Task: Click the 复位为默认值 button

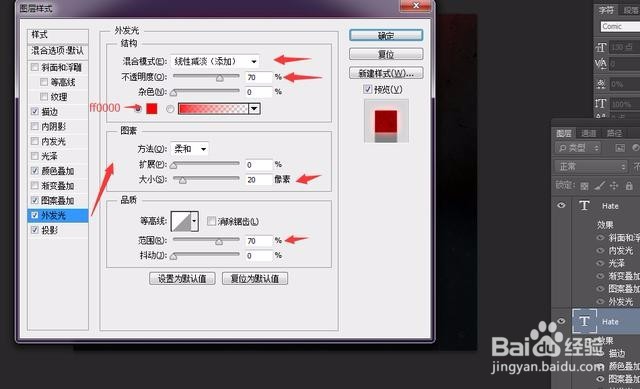Action: (255, 279)
